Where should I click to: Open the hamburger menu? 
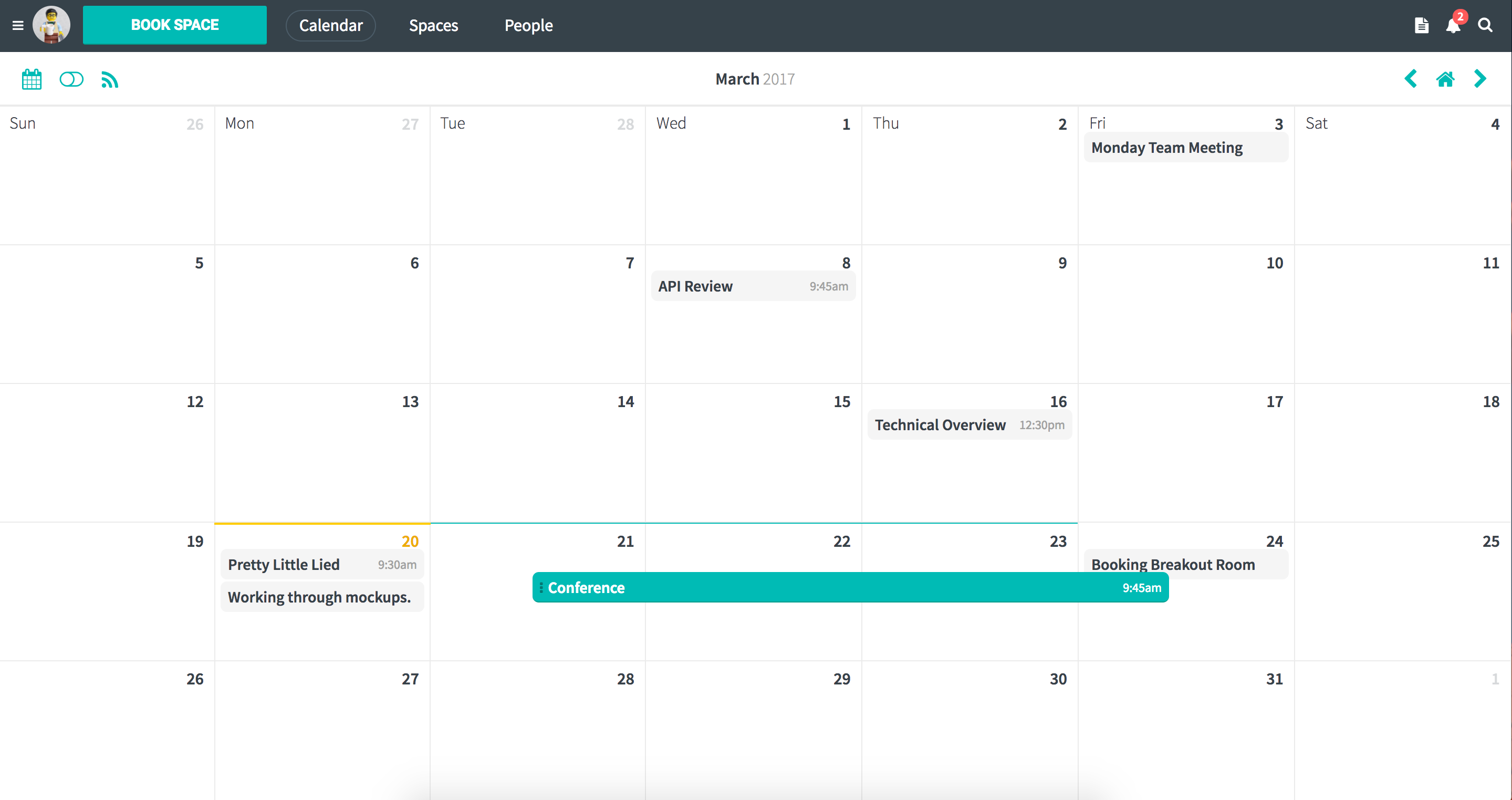18,25
